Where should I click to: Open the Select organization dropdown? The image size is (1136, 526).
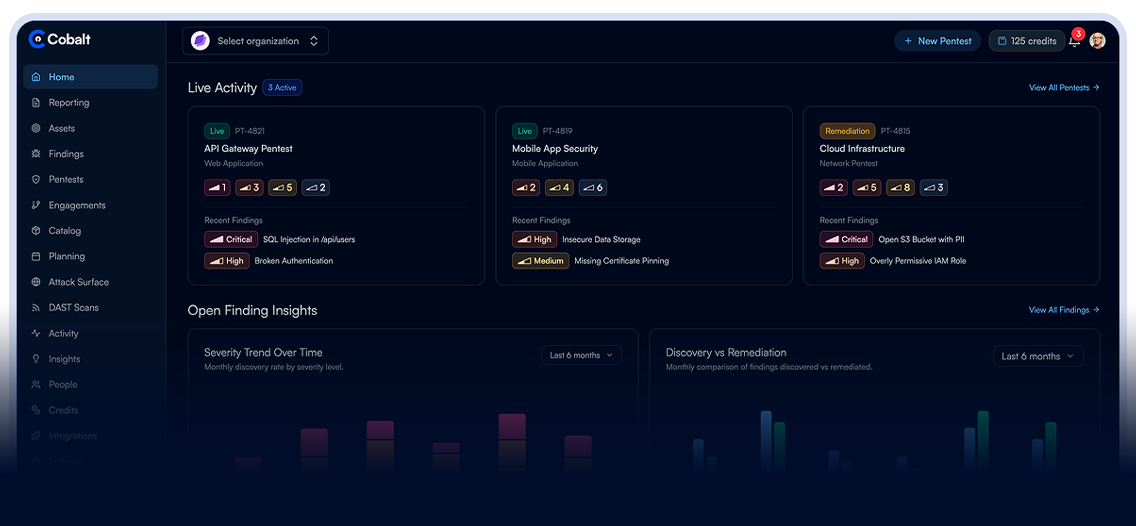coord(255,41)
